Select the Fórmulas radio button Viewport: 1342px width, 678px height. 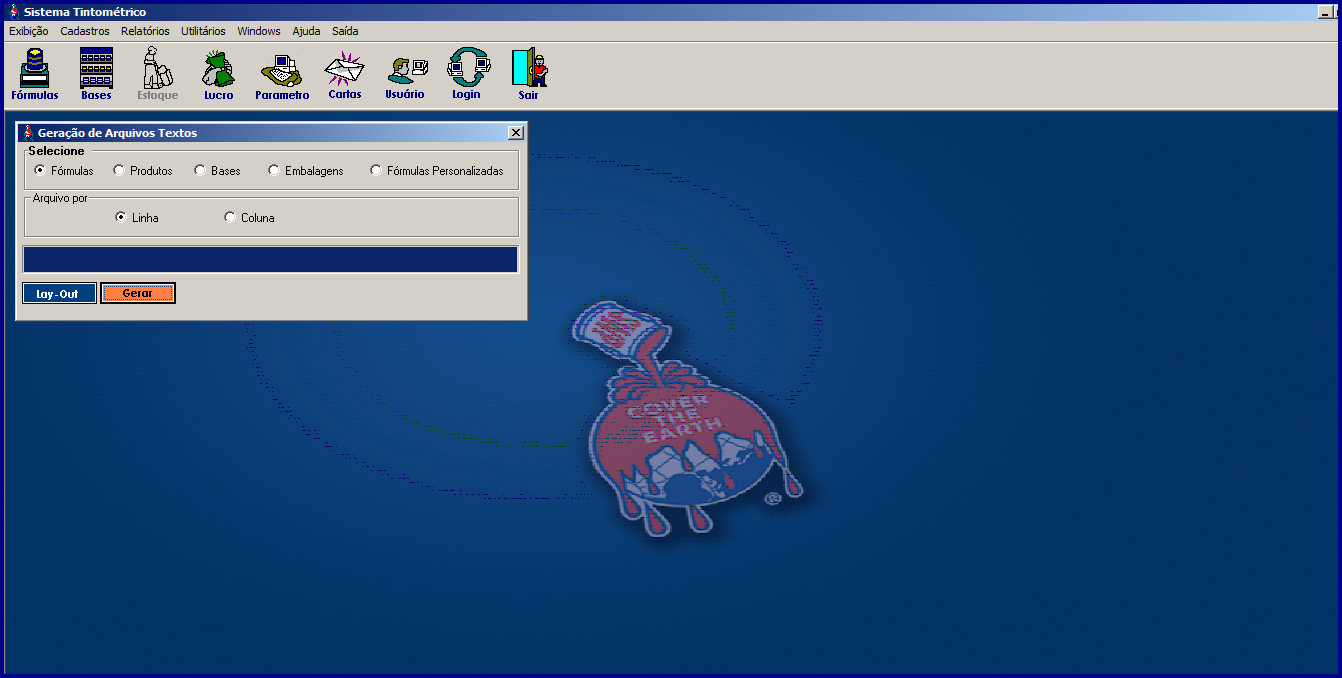tap(39, 170)
